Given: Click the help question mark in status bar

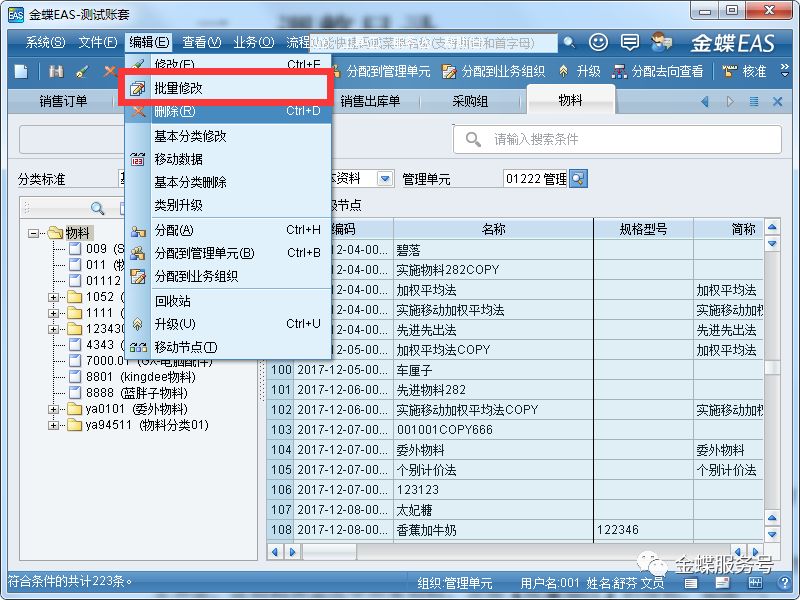Looking at the screenshot, I should click(785, 582).
